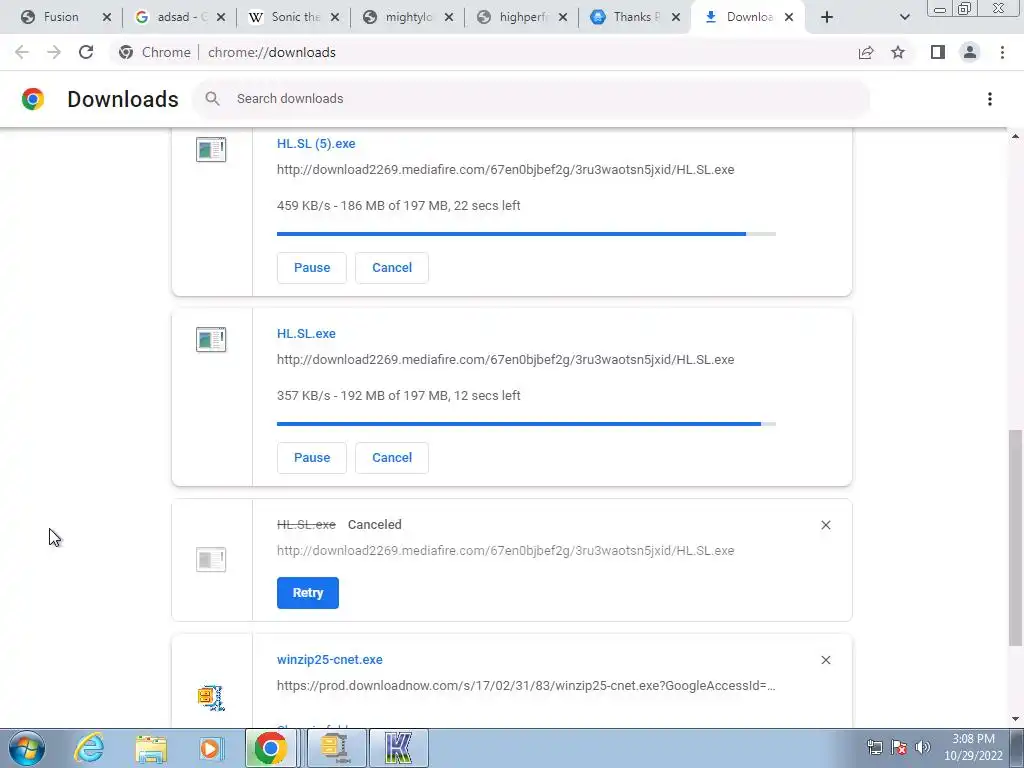This screenshot has width=1024, height=768.
Task: Focus the Search downloads field
Action: [532, 99]
